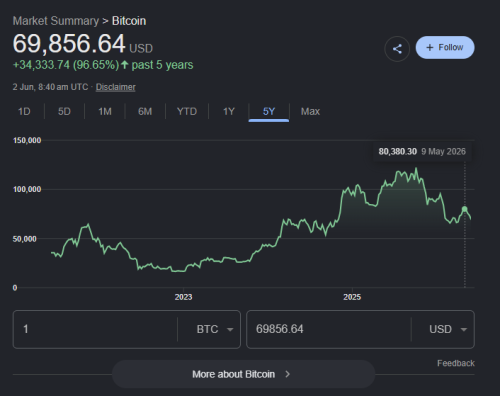Viewport: 500px width, 396px height.
Task: Click the 150,000 y-axis label
Action: (x=27, y=140)
